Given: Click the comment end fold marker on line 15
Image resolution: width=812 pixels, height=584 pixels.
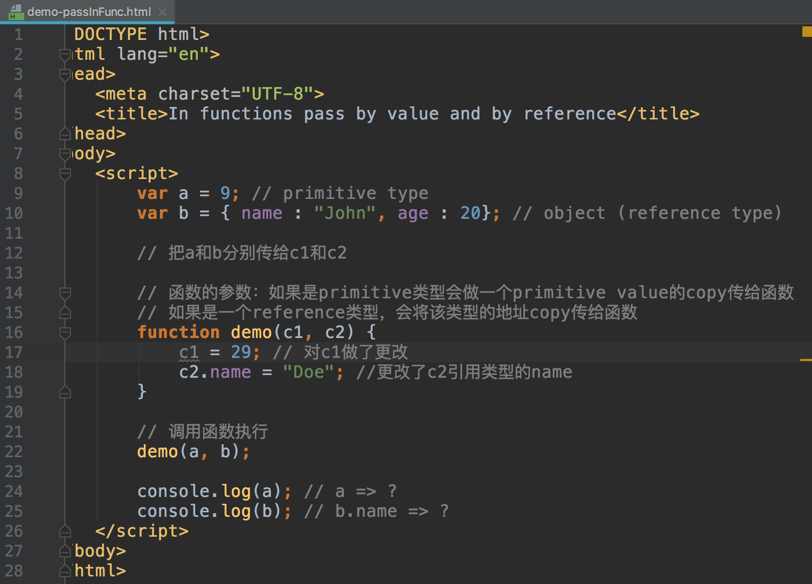Looking at the screenshot, I should pos(65,313).
